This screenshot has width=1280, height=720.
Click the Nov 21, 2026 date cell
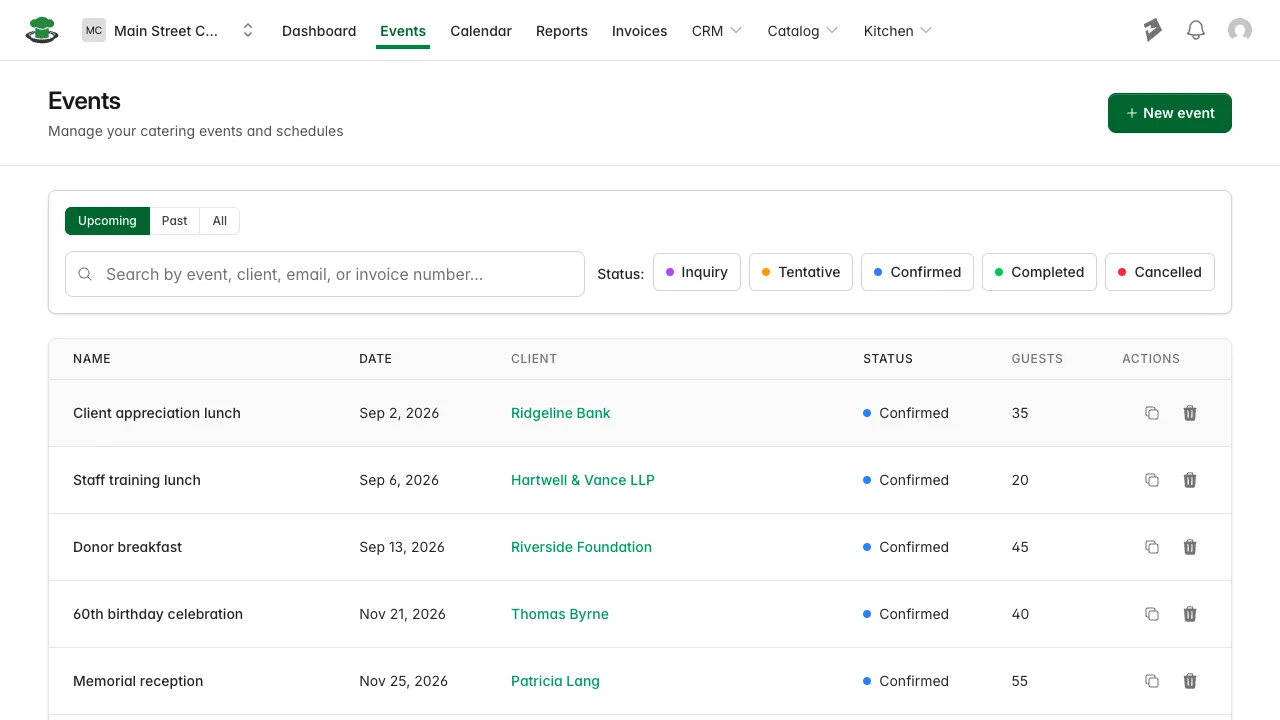coord(402,614)
